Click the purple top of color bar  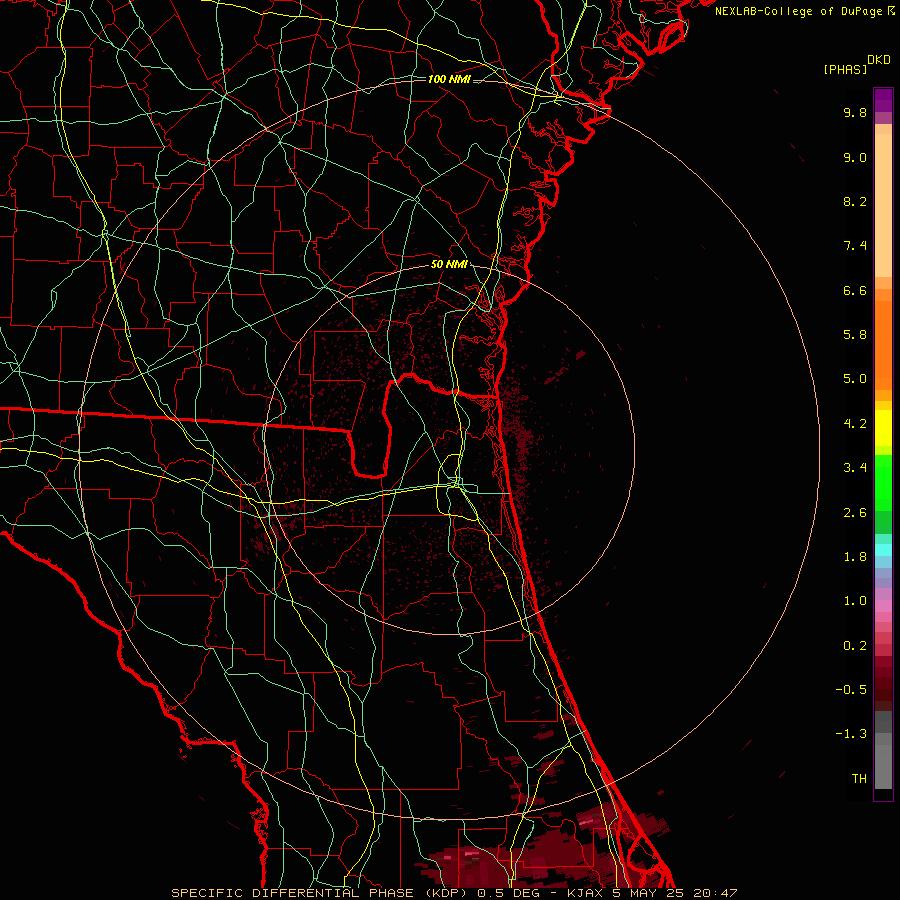click(883, 100)
